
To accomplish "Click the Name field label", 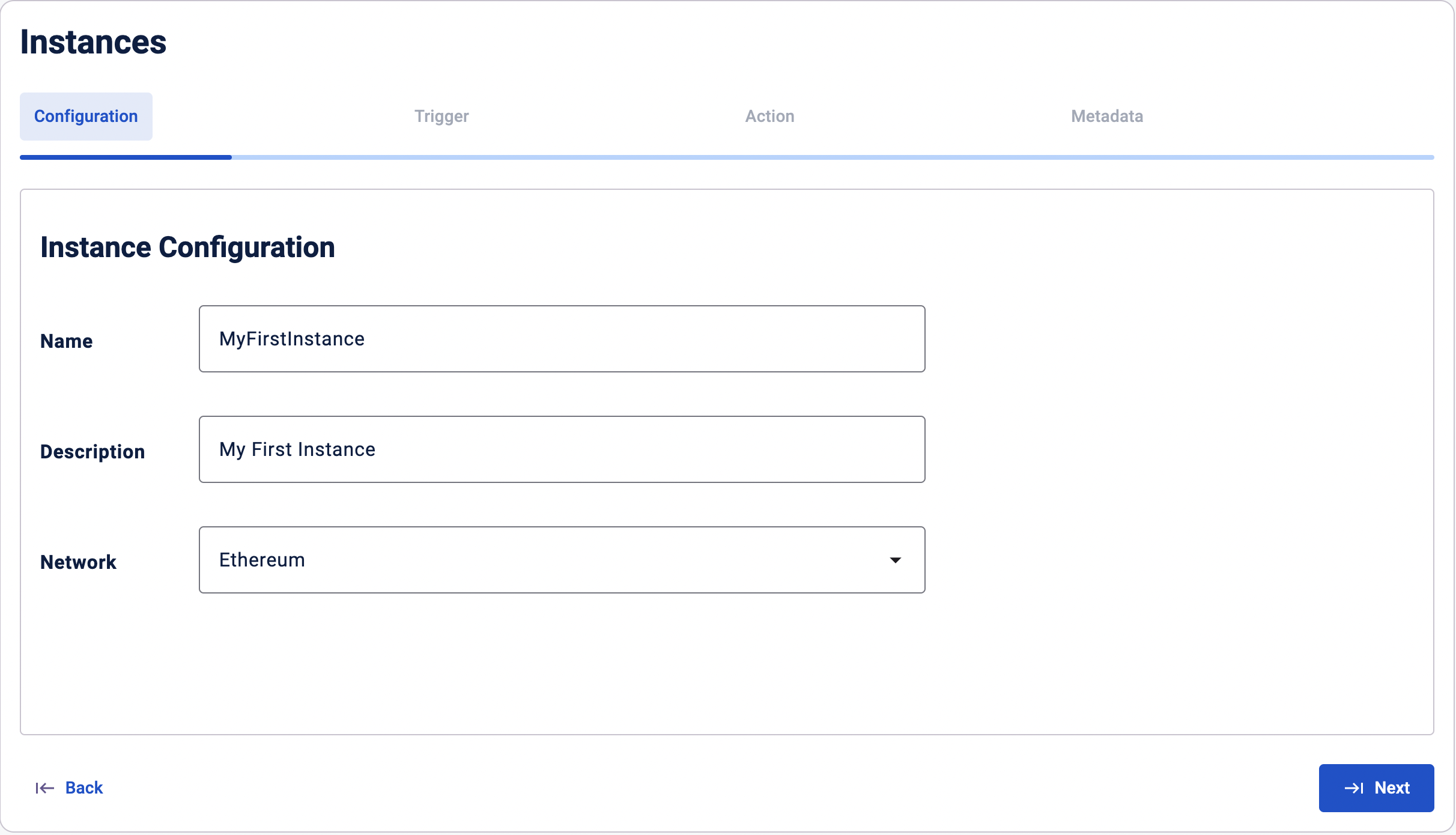I will click(x=66, y=341).
